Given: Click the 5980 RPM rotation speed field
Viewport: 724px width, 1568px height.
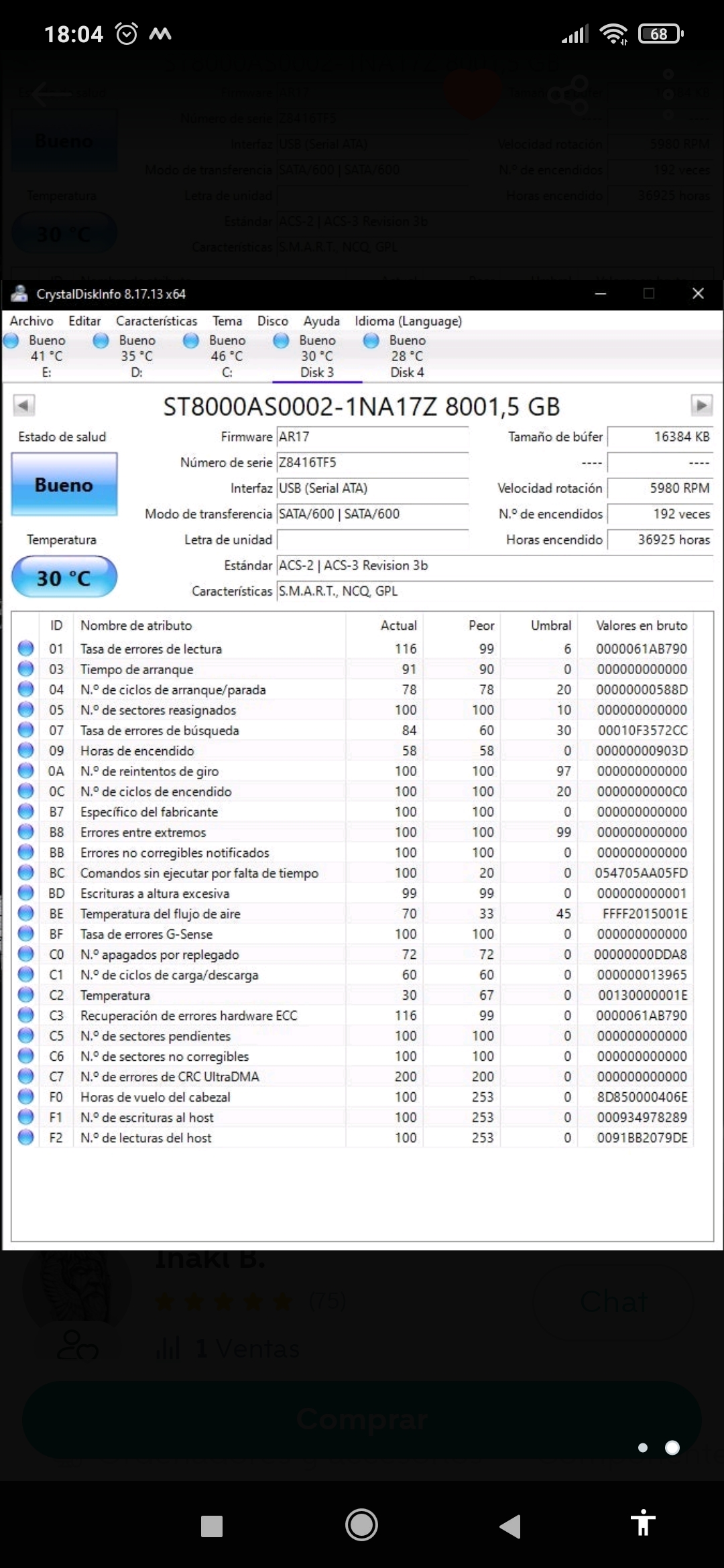Looking at the screenshot, I should click(x=660, y=488).
